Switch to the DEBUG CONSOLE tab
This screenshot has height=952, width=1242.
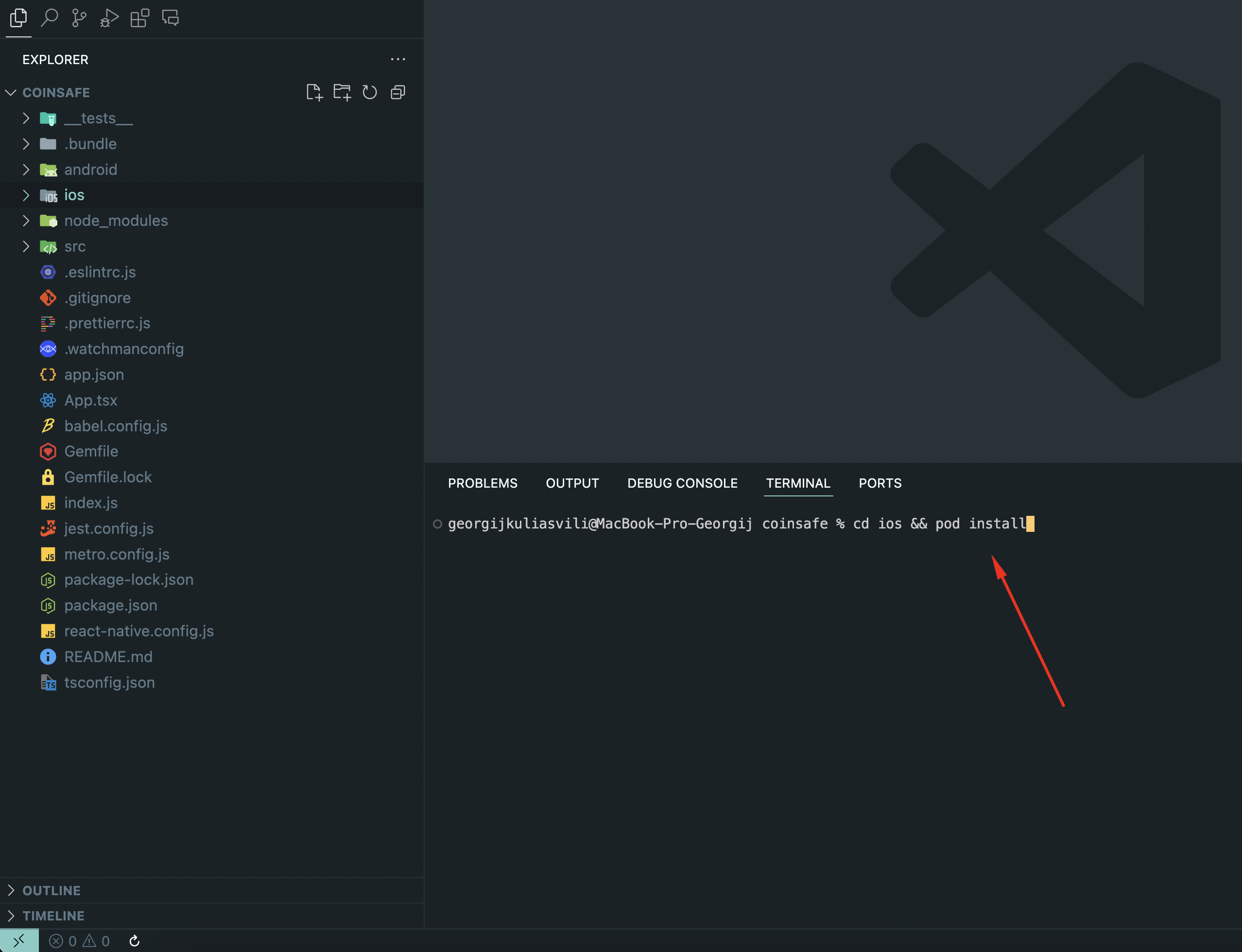tap(682, 483)
